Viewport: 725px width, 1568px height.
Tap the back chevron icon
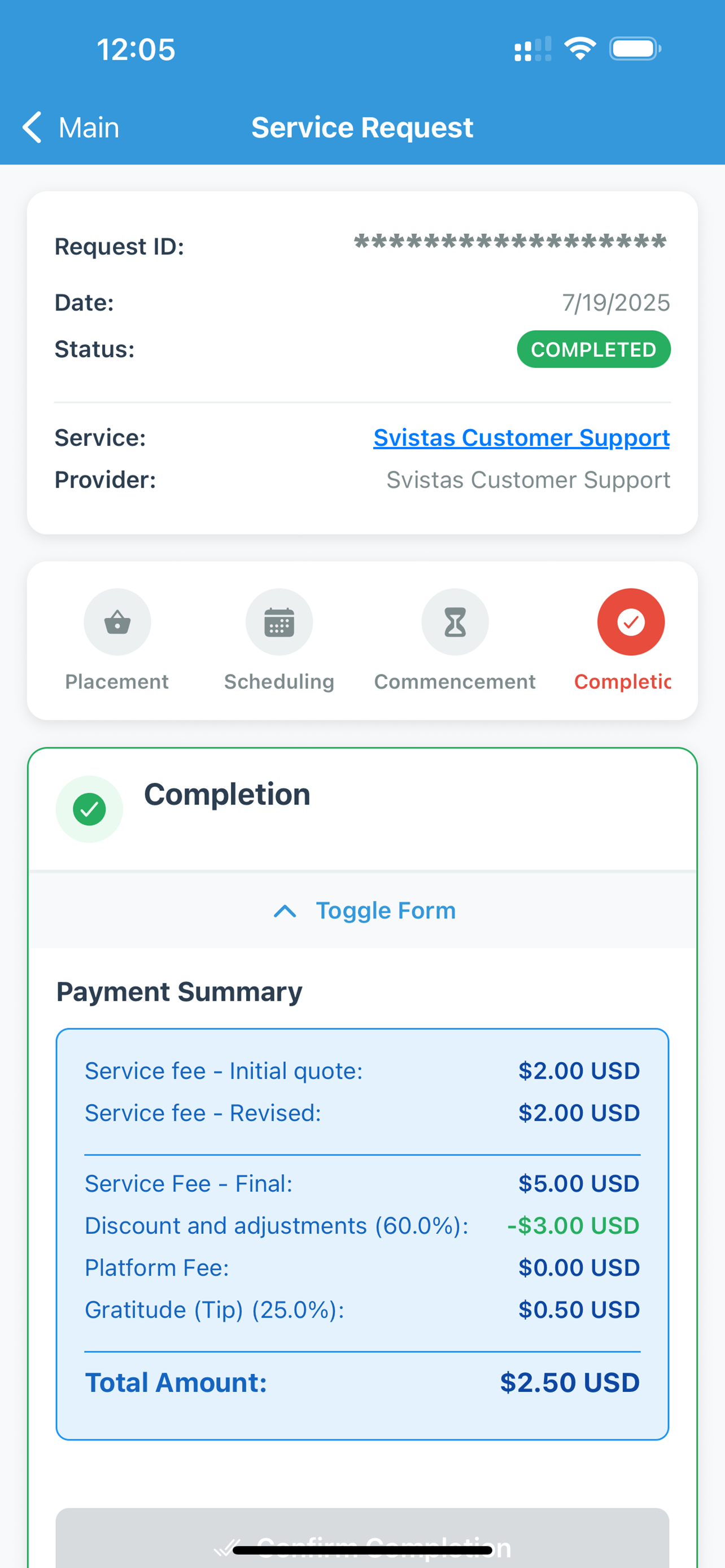point(32,127)
